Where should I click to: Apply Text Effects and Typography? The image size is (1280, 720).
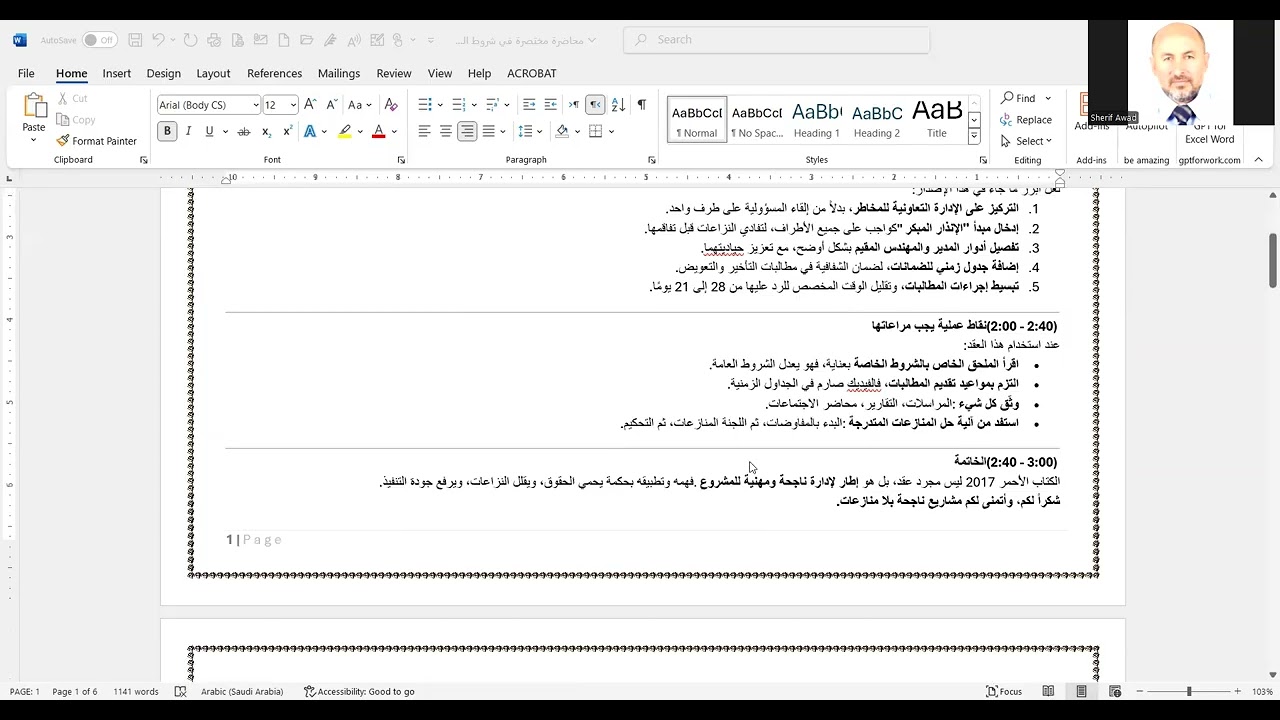(310, 132)
